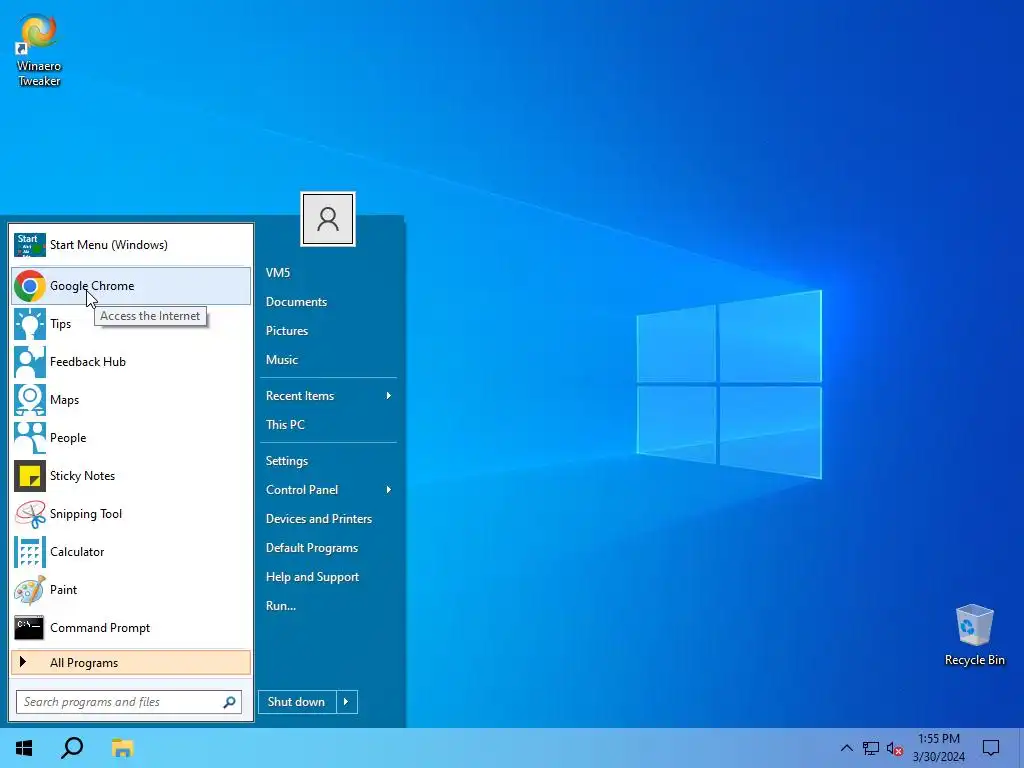Click the user account picture
Screen dimensions: 1024x768
tap(328, 219)
